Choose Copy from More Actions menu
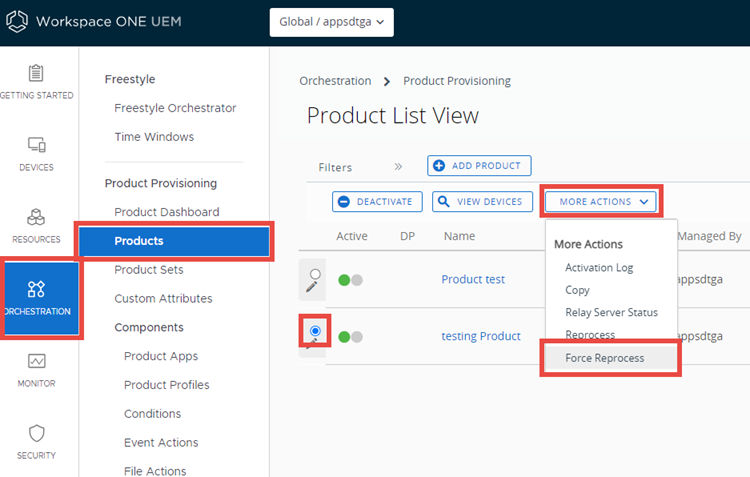 tap(577, 290)
